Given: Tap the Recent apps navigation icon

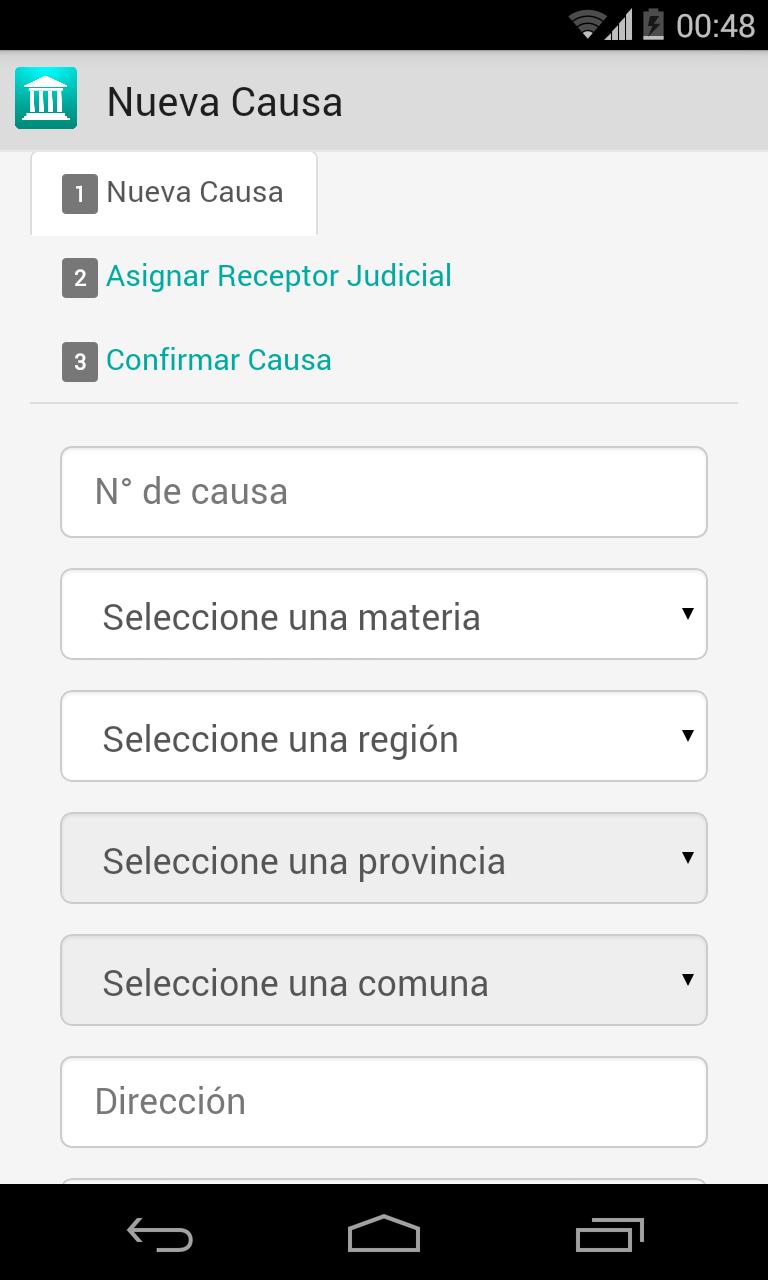Looking at the screenshot, I should click(608, 1233).
